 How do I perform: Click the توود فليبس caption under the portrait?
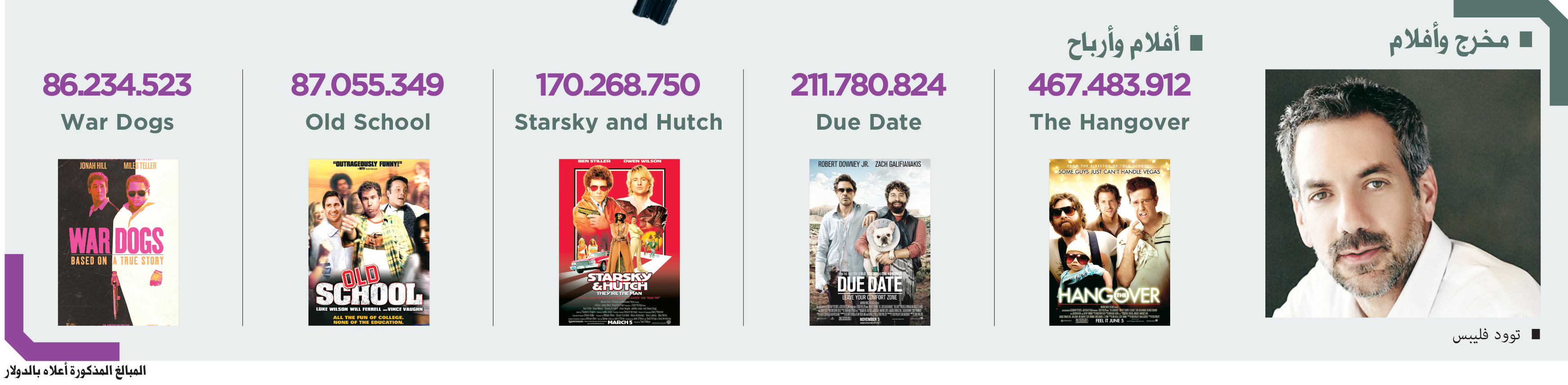[1486, 335]
